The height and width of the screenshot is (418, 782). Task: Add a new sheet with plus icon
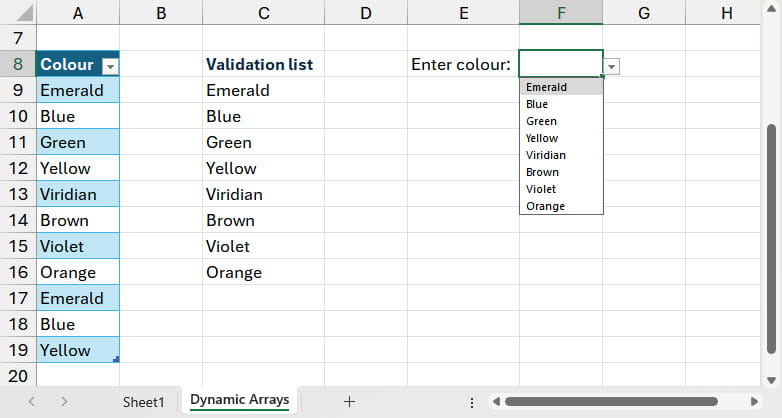349,401
